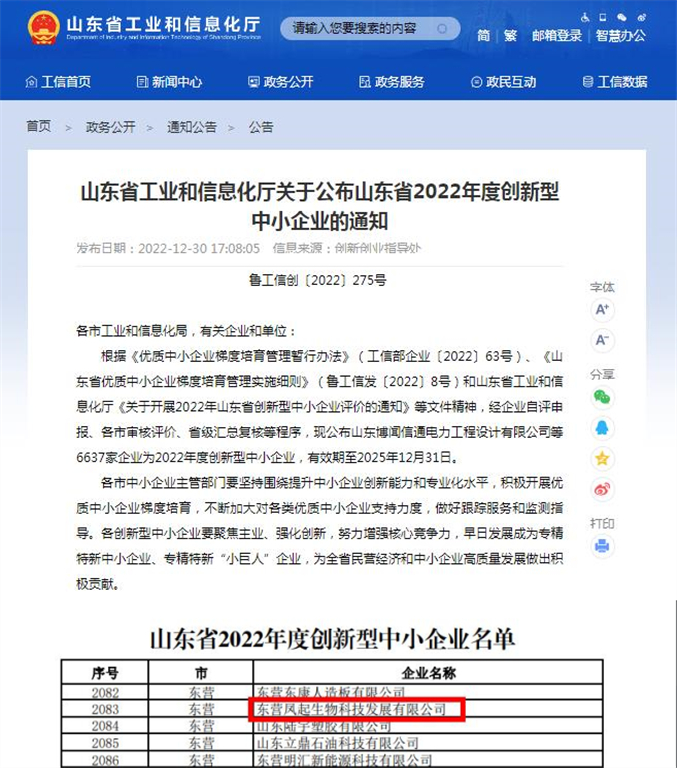Print the page with printer icon
The height and width of the screenshot is (768, 677).
pos(602,546)
